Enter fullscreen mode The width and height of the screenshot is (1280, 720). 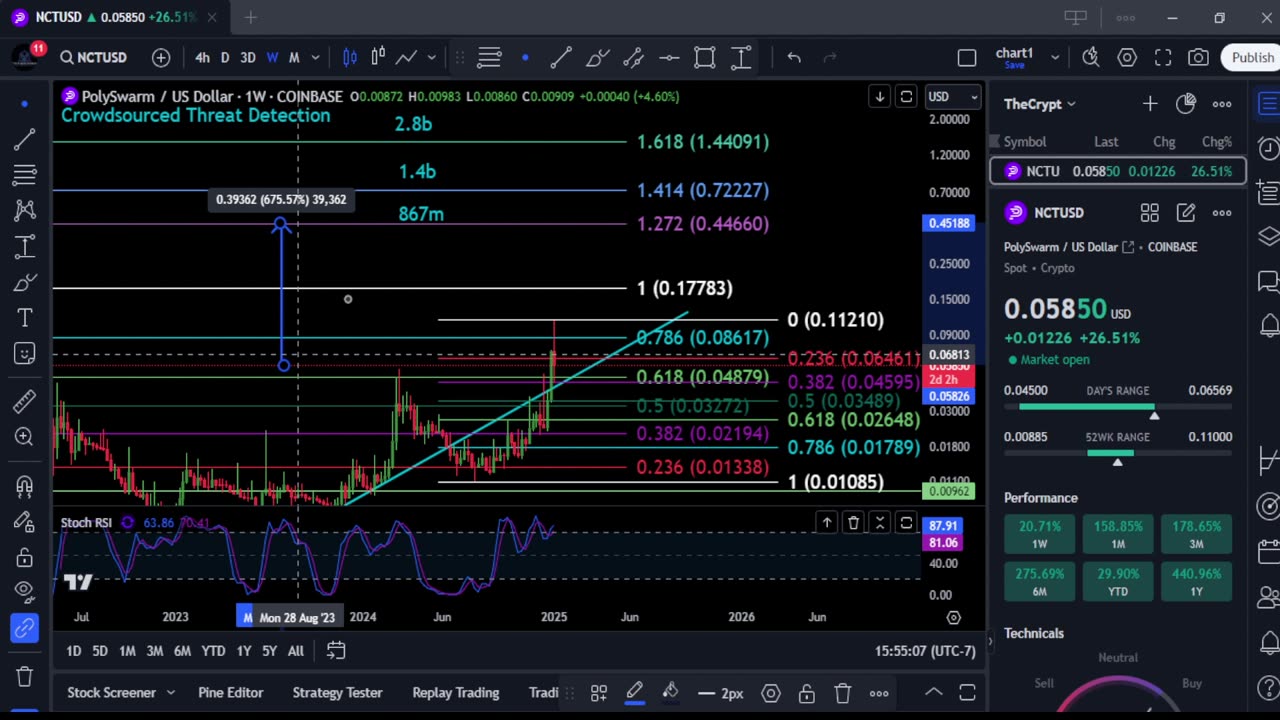click(x=1163, y=58)
